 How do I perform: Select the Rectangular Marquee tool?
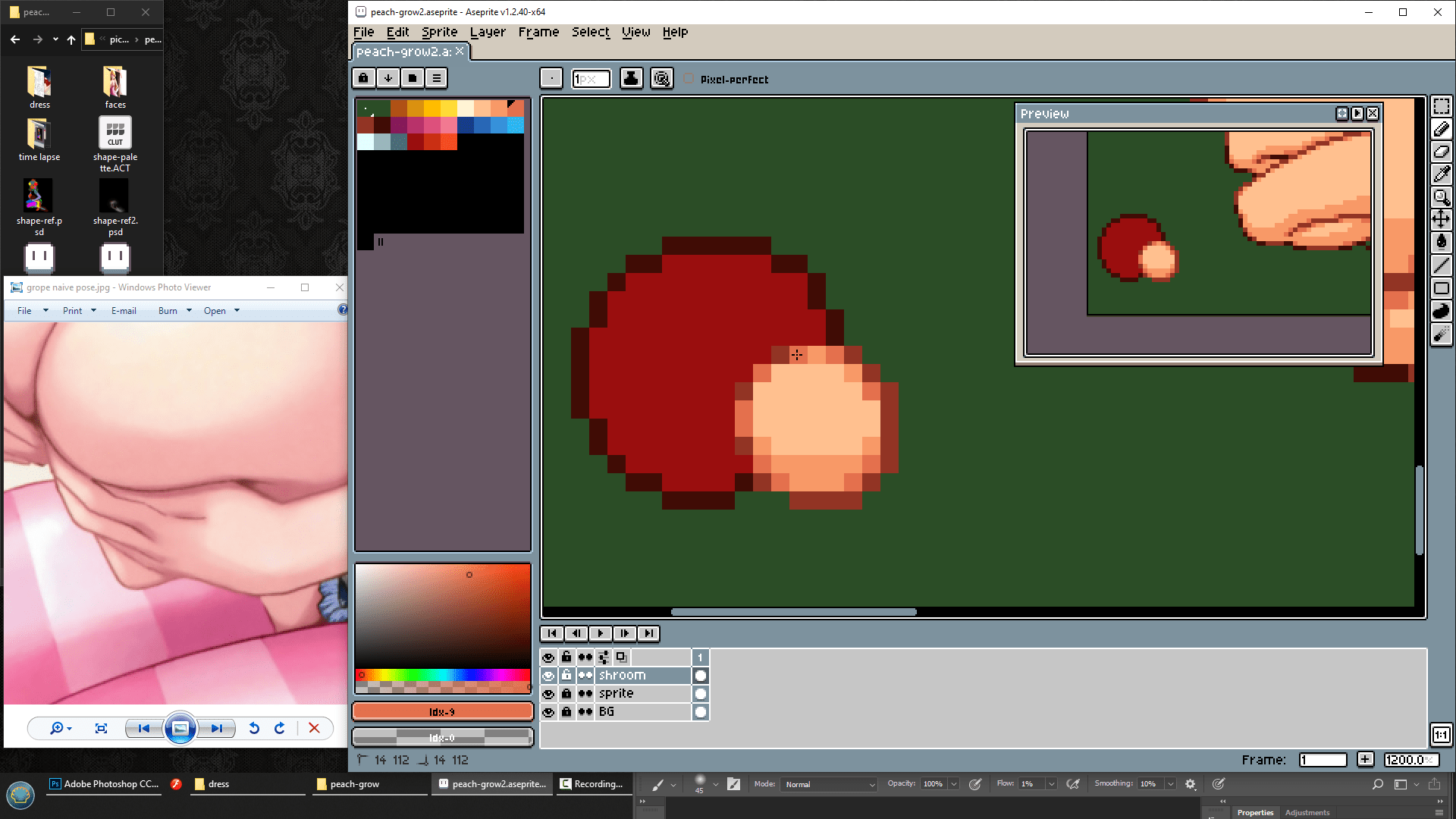click(x=1441, y=106)
